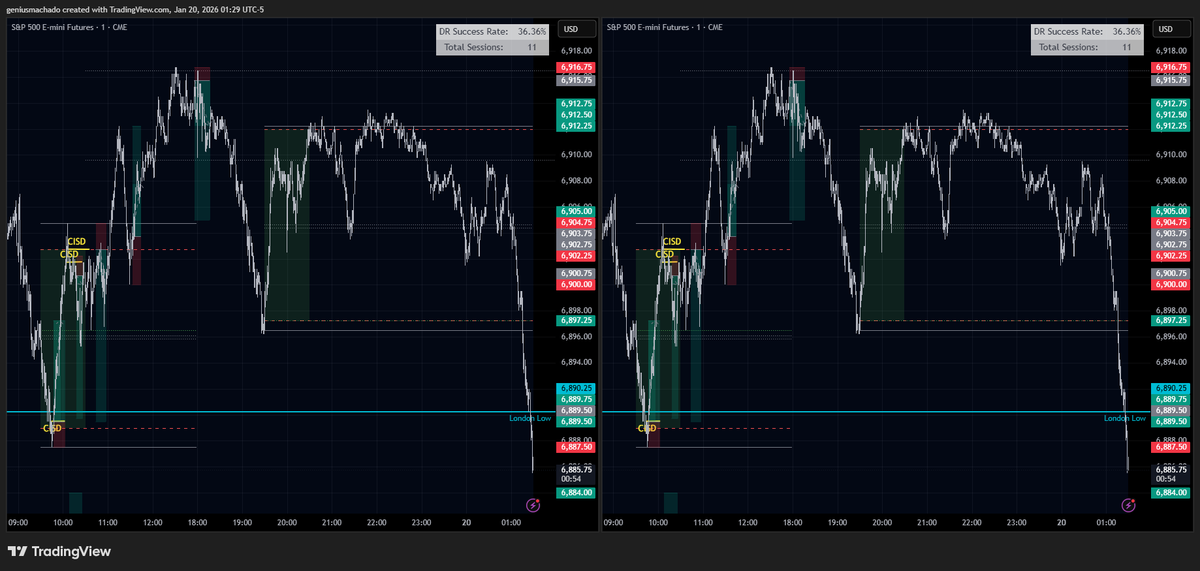The height and width of the screenshot is (571, 1200).
Task: Click the 18:00 time label on left chart
Action: [198, 523]
